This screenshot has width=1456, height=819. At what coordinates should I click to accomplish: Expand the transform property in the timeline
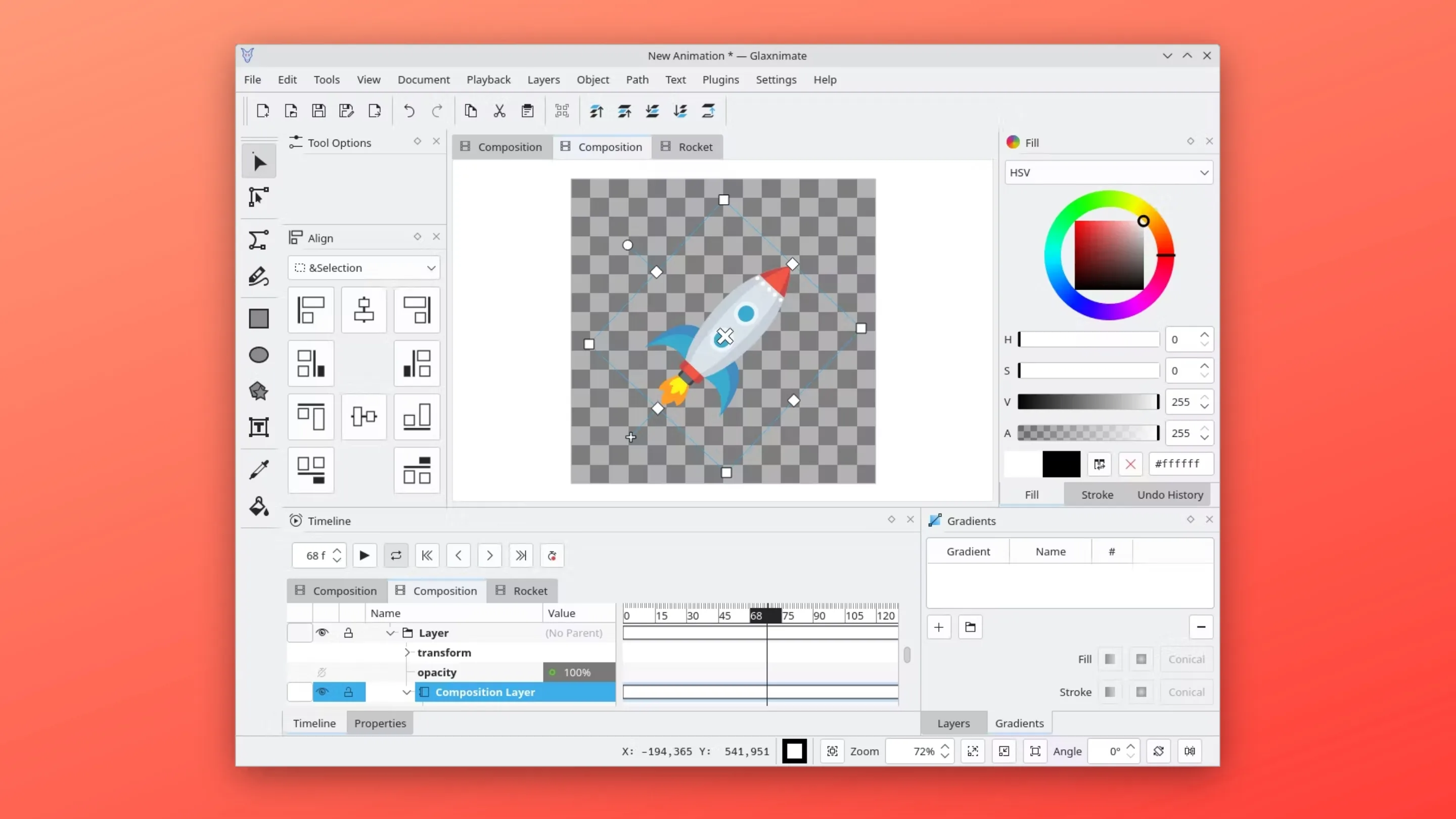407,652
